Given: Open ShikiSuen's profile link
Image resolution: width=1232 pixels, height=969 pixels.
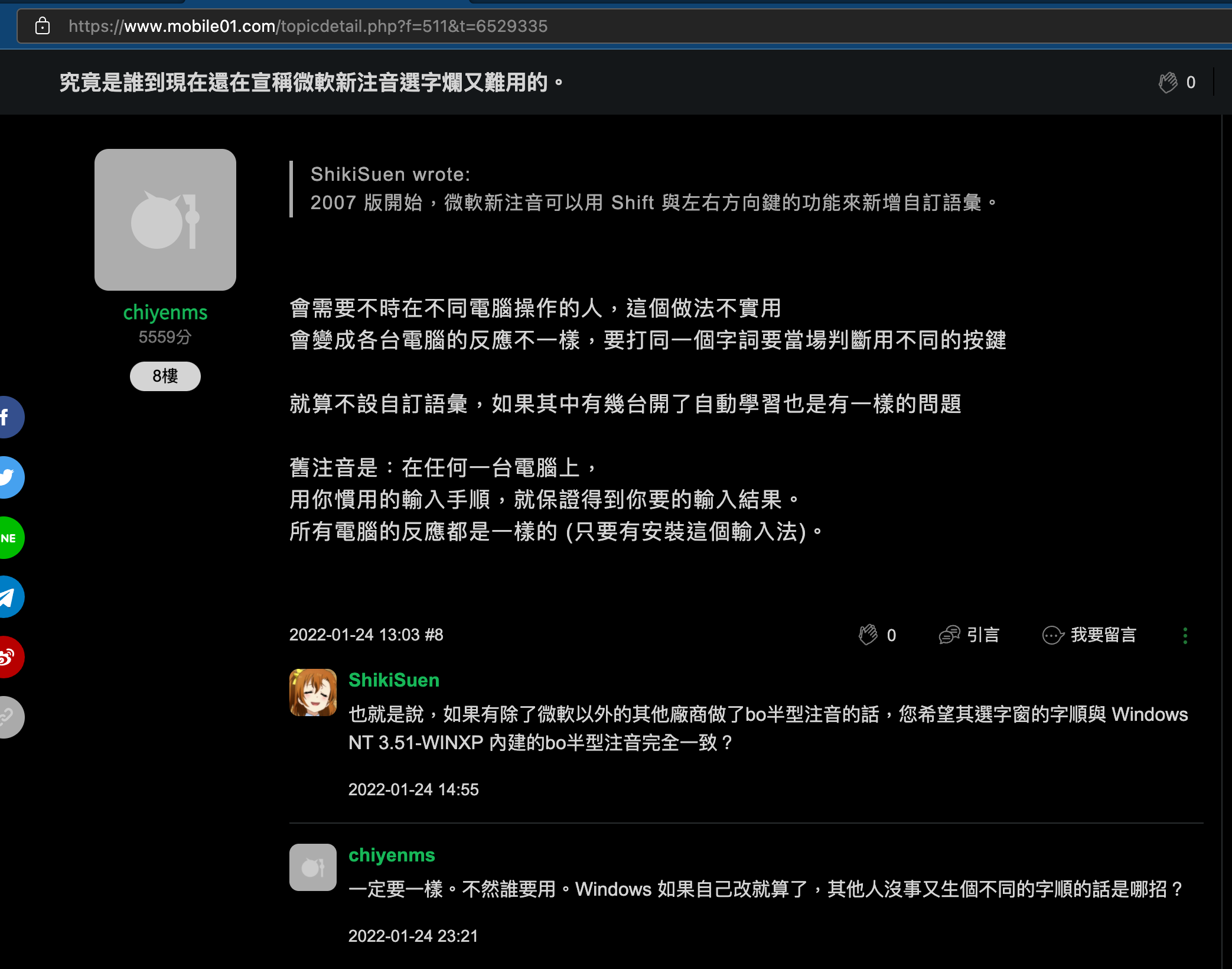Looking at the screenshot, I should tap(393, 680).
